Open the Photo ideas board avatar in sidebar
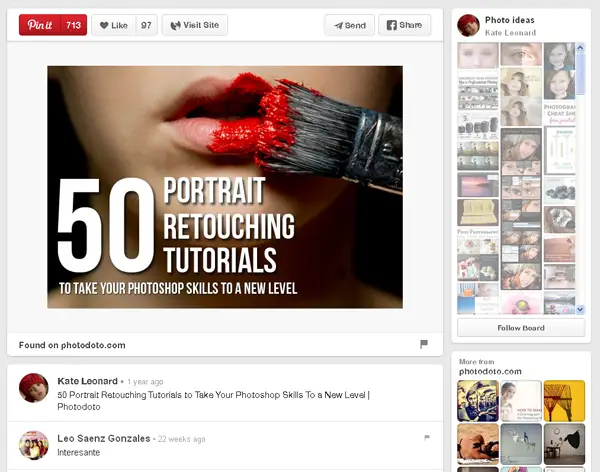Screen dimensions: 600x472 [468, 26]
